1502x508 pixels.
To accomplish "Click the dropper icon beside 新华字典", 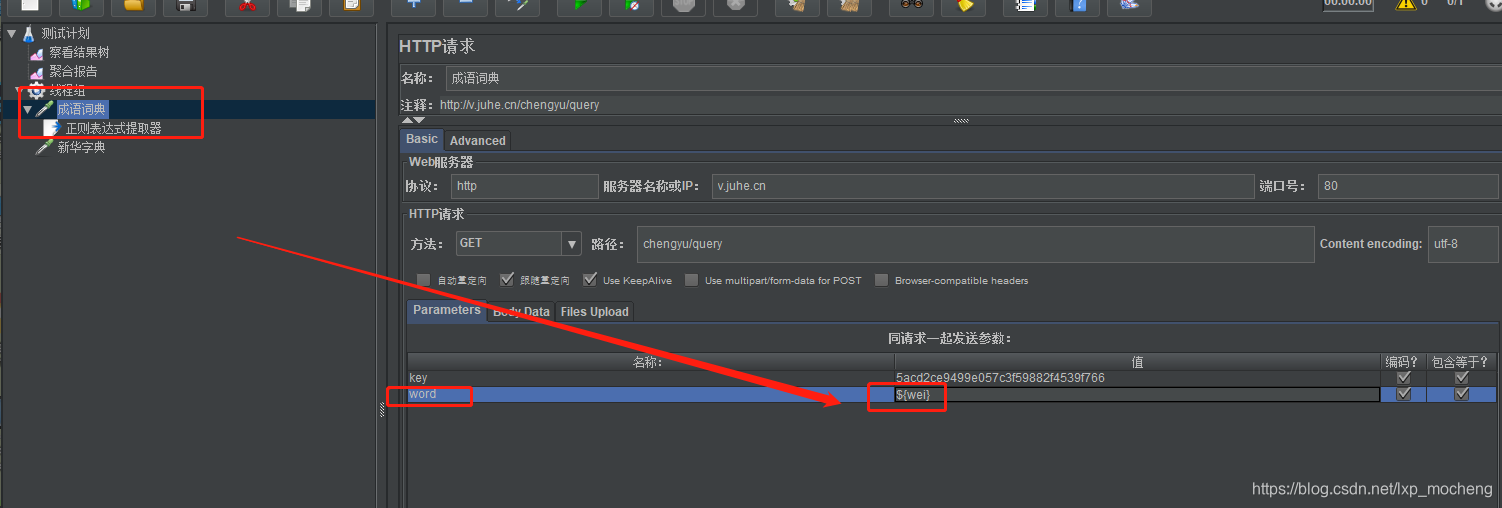I will tap(45, 147).
